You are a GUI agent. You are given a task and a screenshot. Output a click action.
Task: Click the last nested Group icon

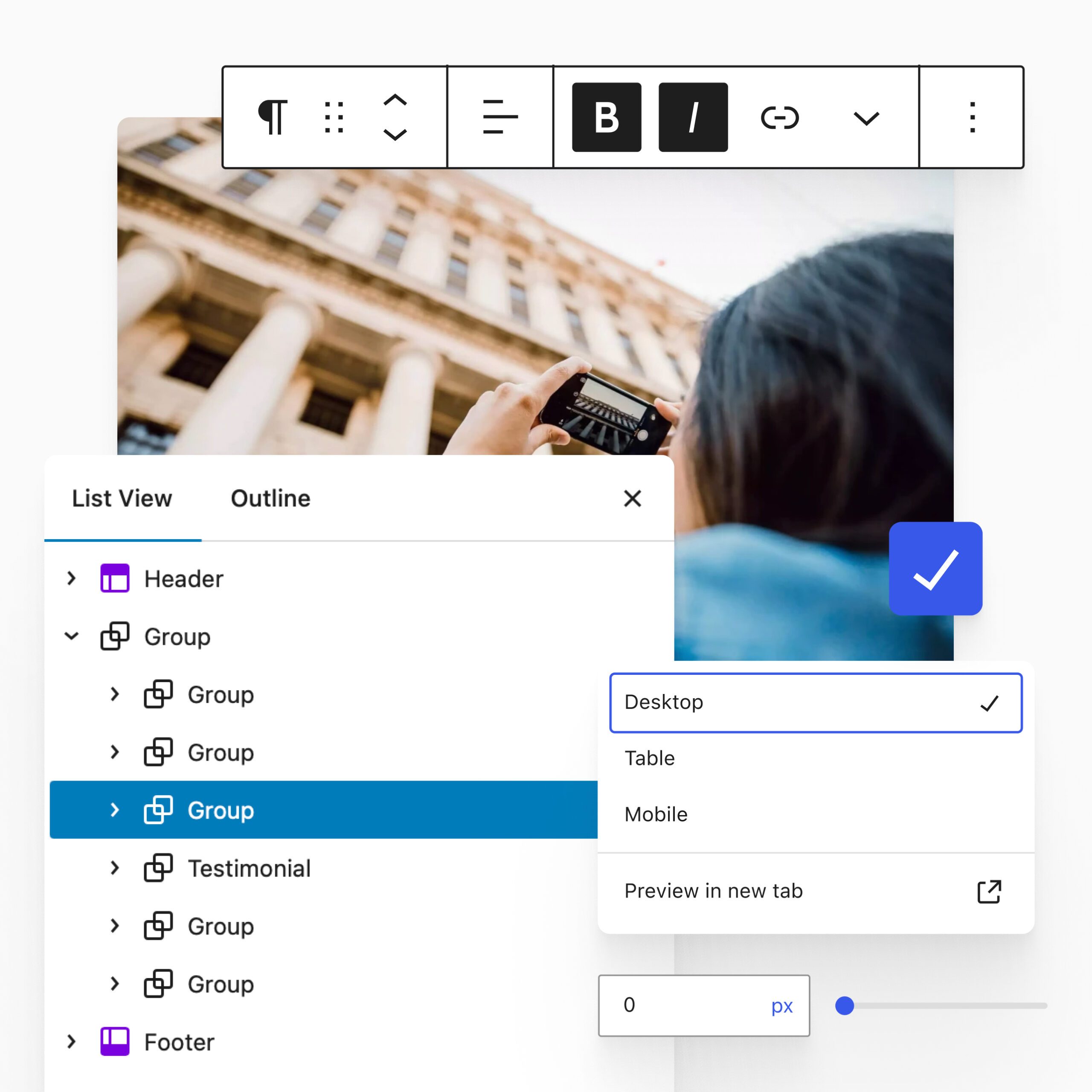[158, 984]
